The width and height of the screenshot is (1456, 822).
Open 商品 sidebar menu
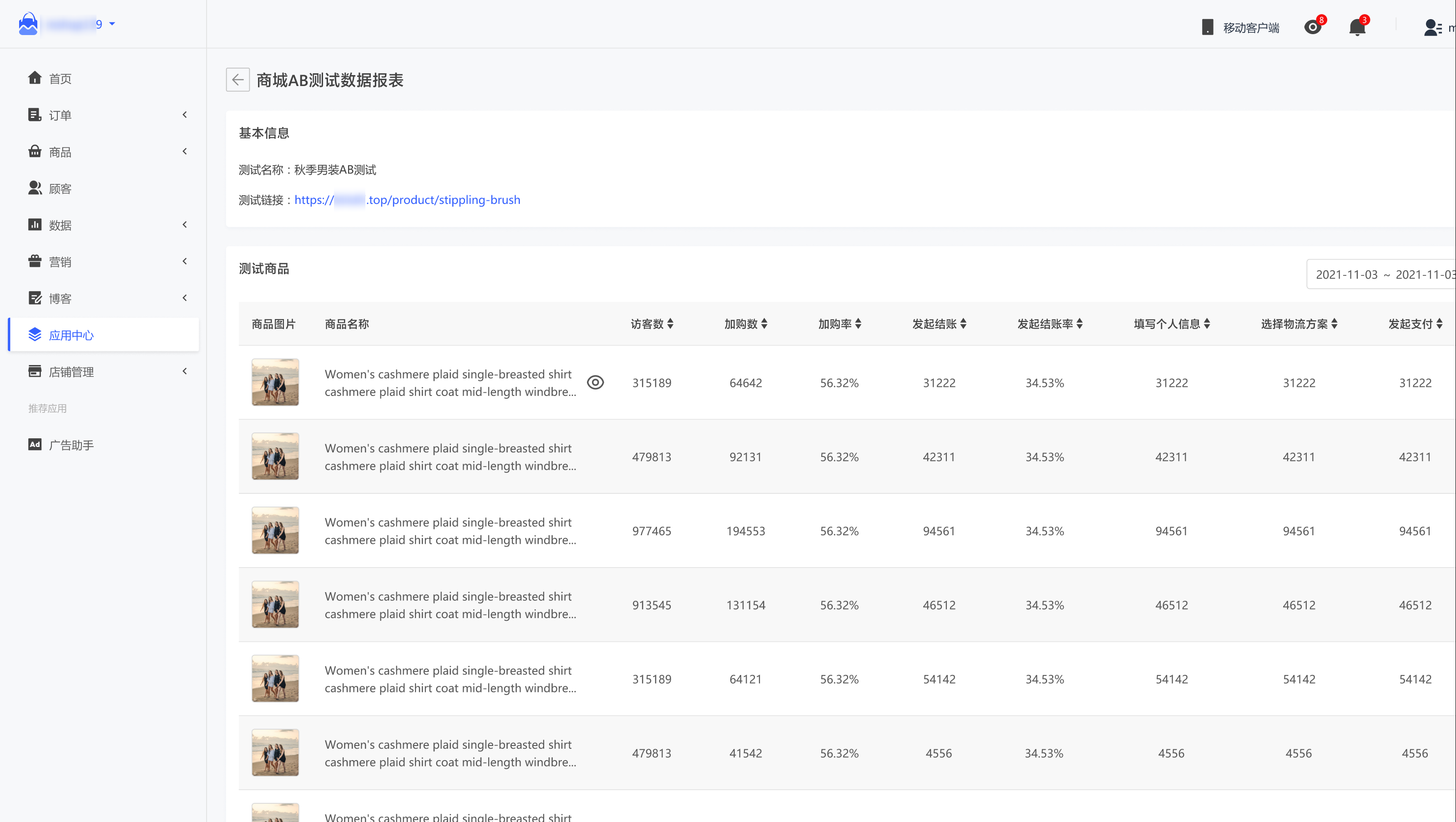click(x=61, y=152)
